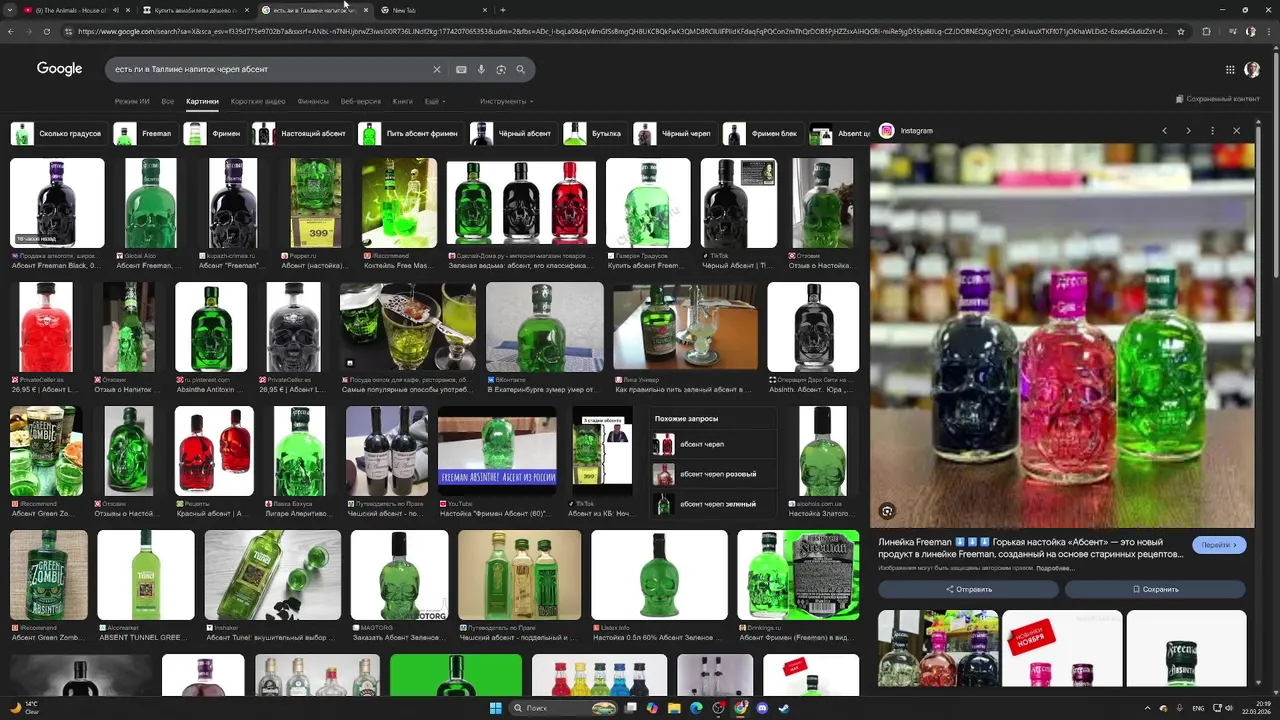Open Сохраненный контент saved items
The height and width of the screenshot is (720, 1280).
coord(1218,99)
